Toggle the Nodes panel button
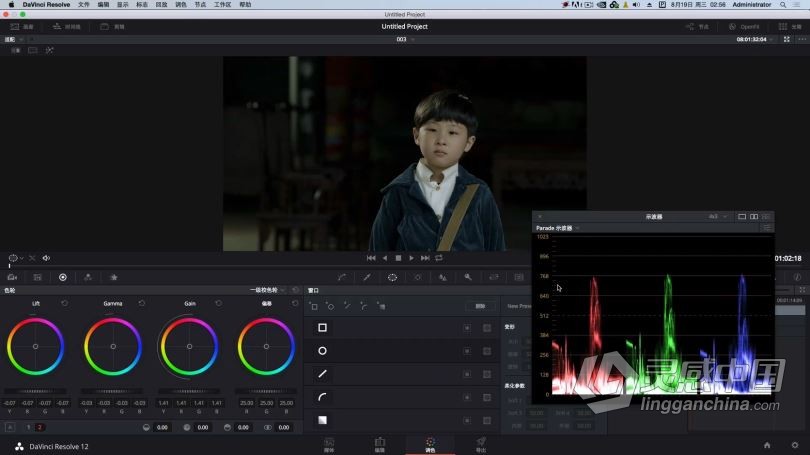Viewport: 810px width, 455px height. point(697,26)
